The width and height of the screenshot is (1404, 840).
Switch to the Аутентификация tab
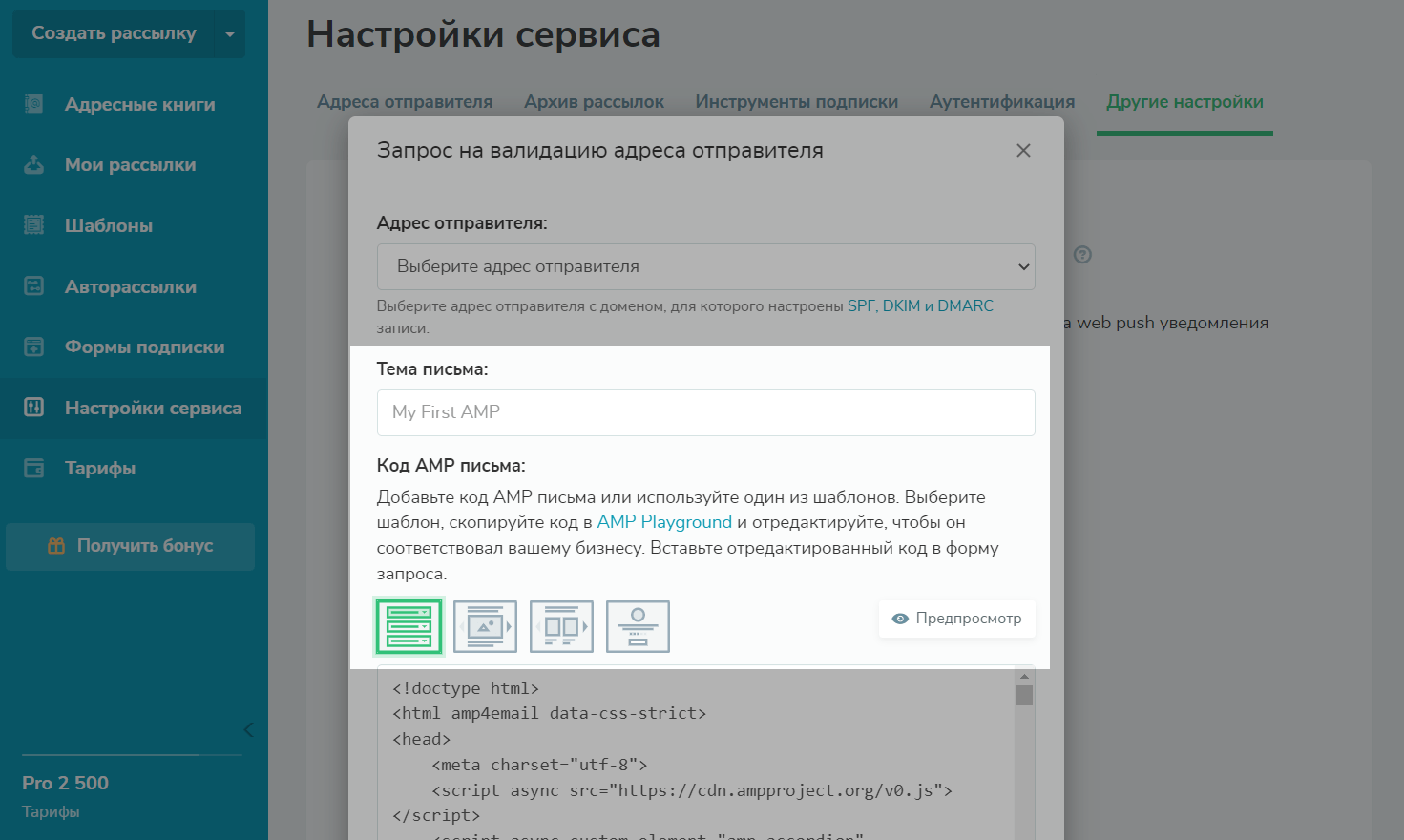[1002, 102]
